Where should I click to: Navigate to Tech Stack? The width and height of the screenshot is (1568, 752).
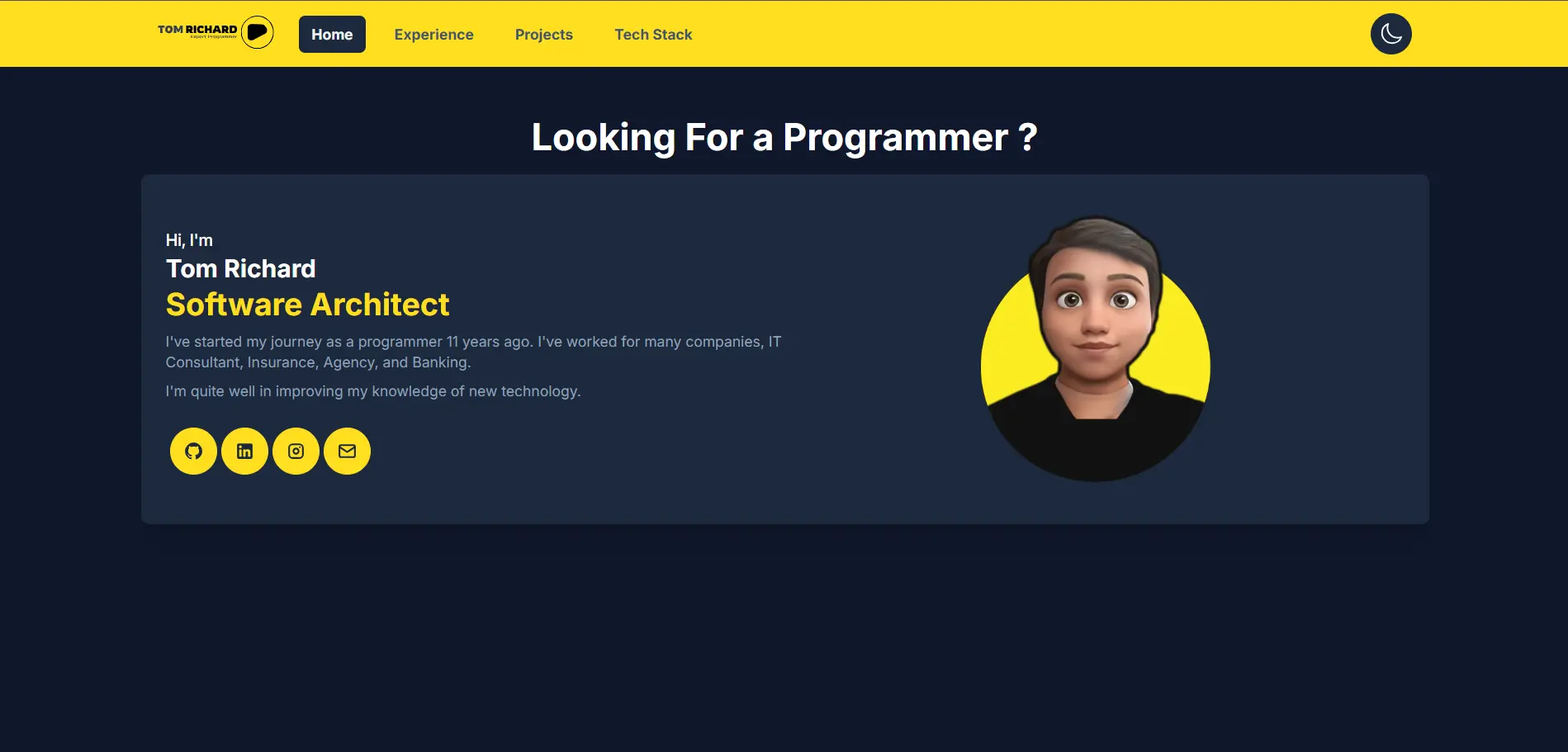653,34
